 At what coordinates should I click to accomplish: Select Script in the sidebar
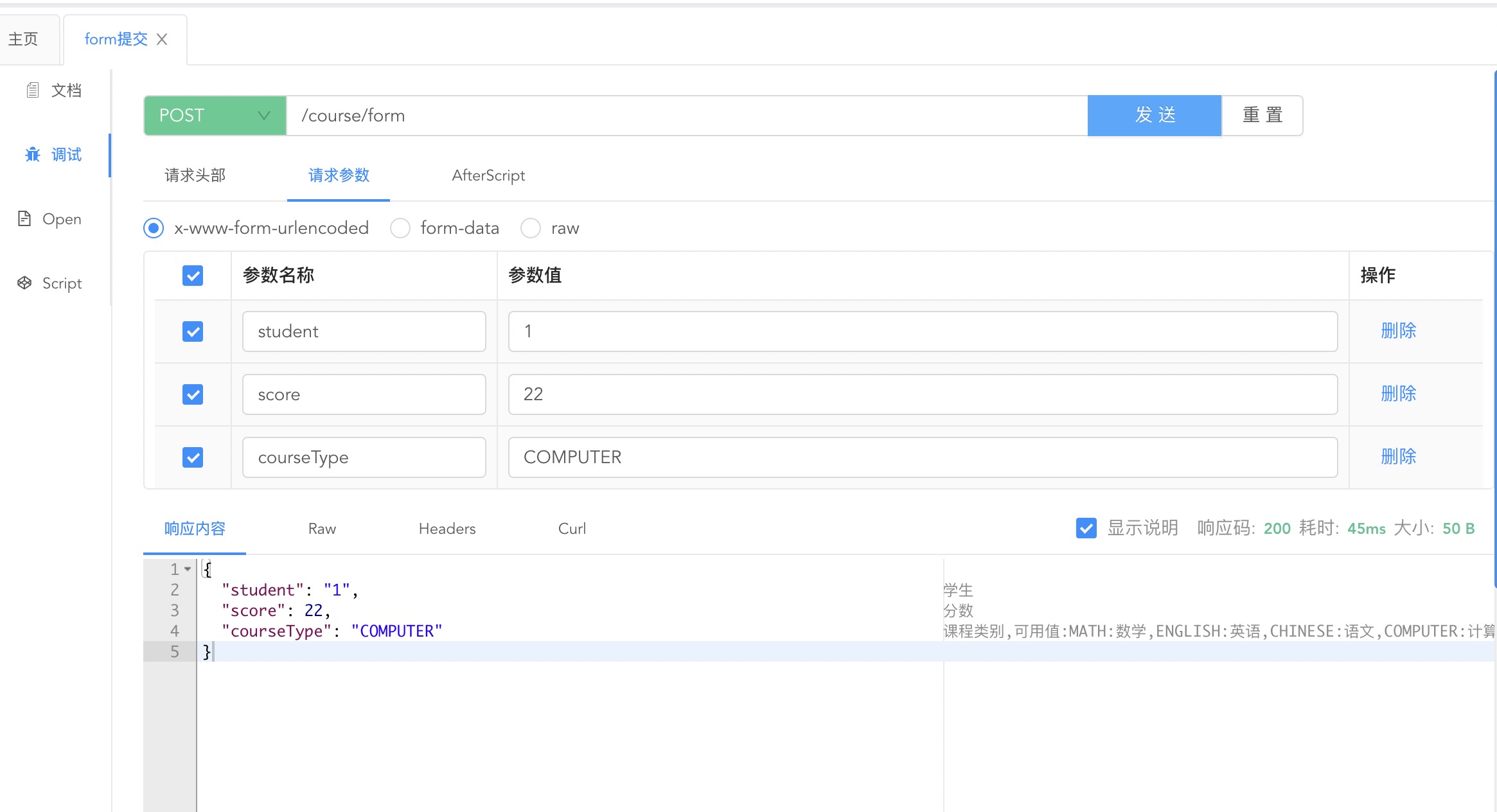pyautogui.click(x=62, y=283)
